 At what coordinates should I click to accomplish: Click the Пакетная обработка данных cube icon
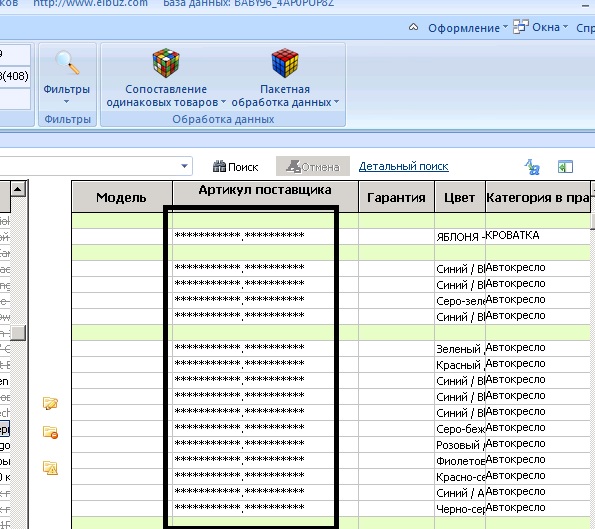pos(285,63)
